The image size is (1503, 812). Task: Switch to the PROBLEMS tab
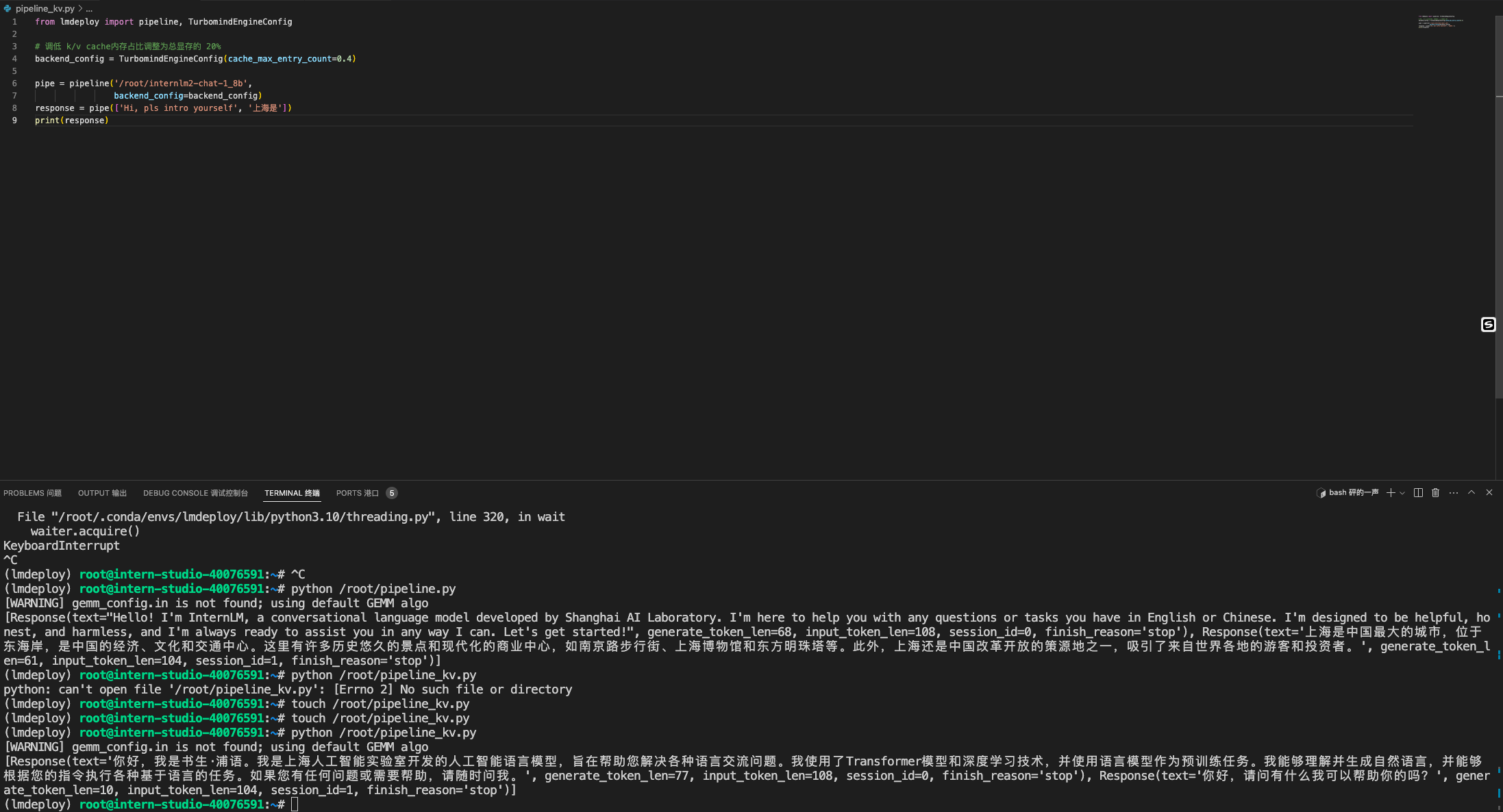32,493
